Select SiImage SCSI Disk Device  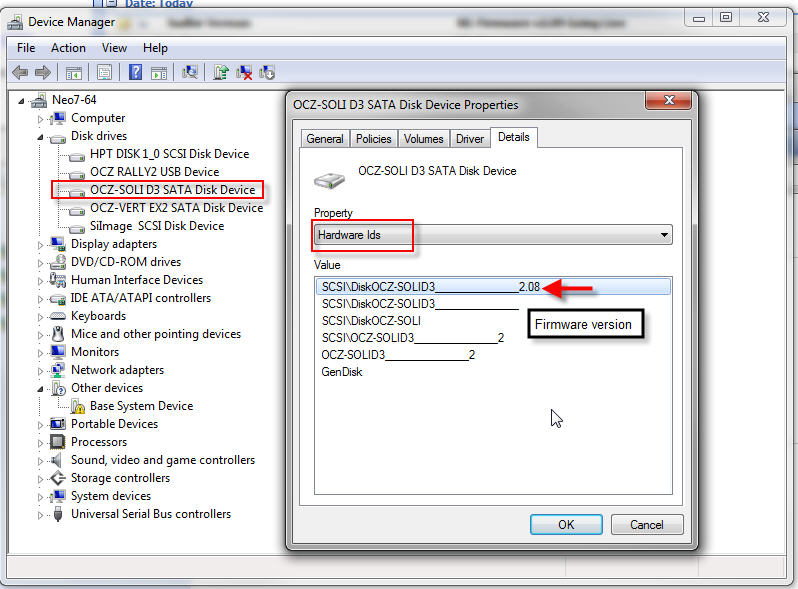157,226
